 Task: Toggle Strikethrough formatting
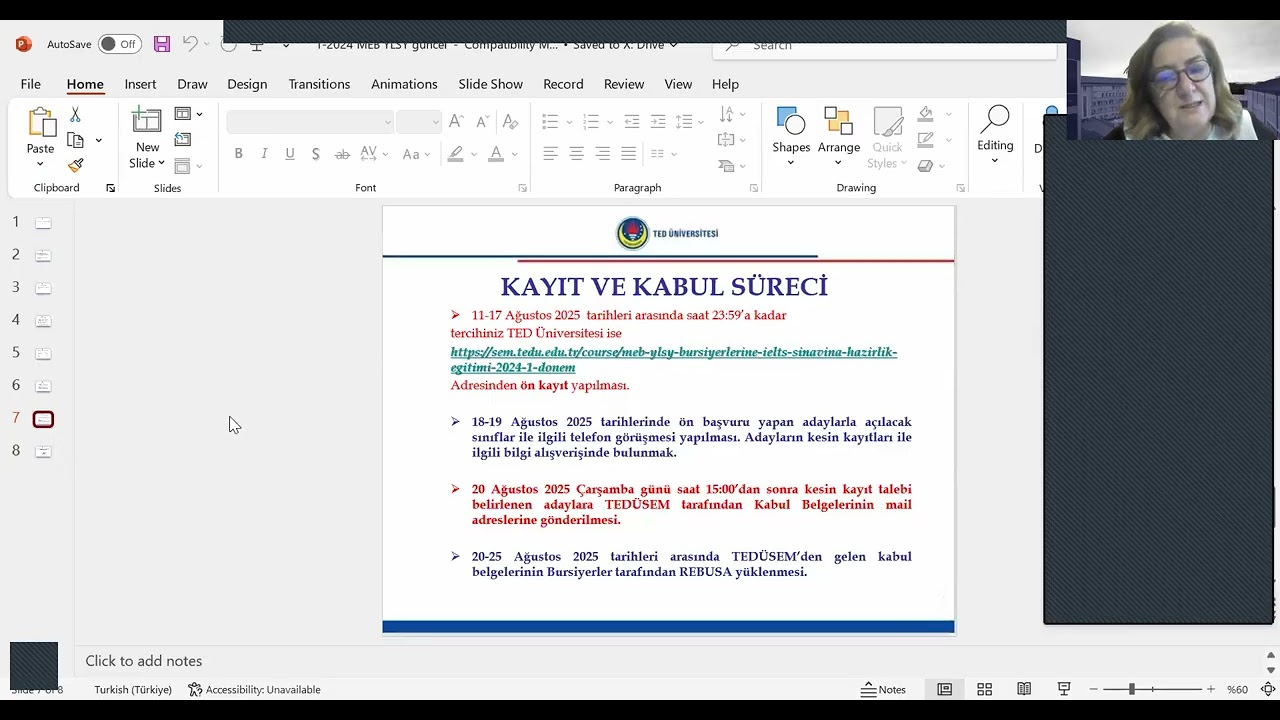point(342,154)
